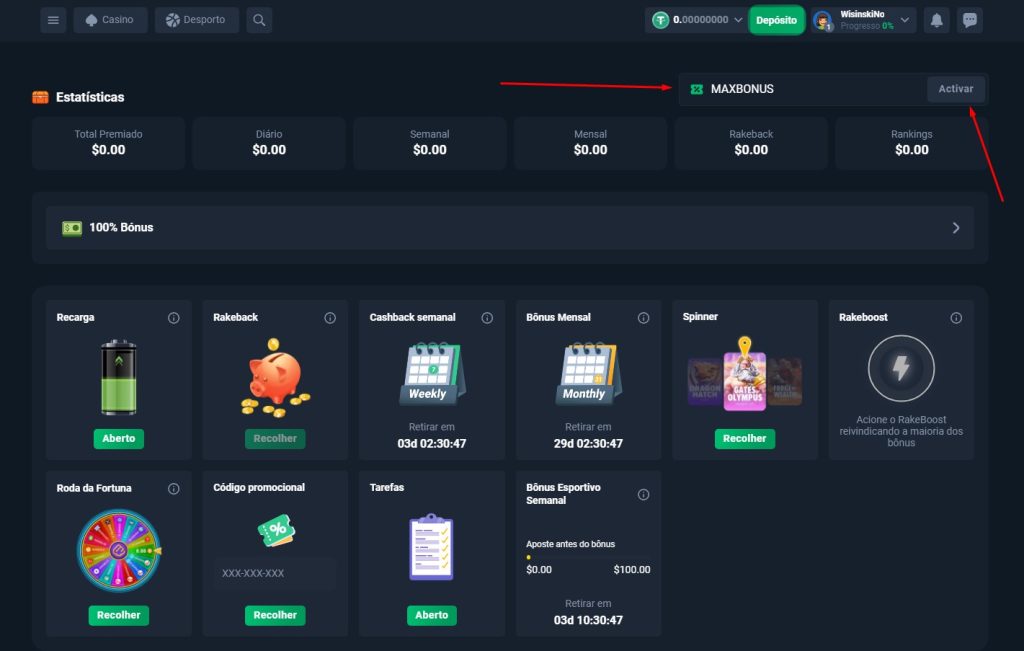Open the WisinskiNo profile avatar
The width and height of the screenshot is (1024, 651).
coord(823,20)
